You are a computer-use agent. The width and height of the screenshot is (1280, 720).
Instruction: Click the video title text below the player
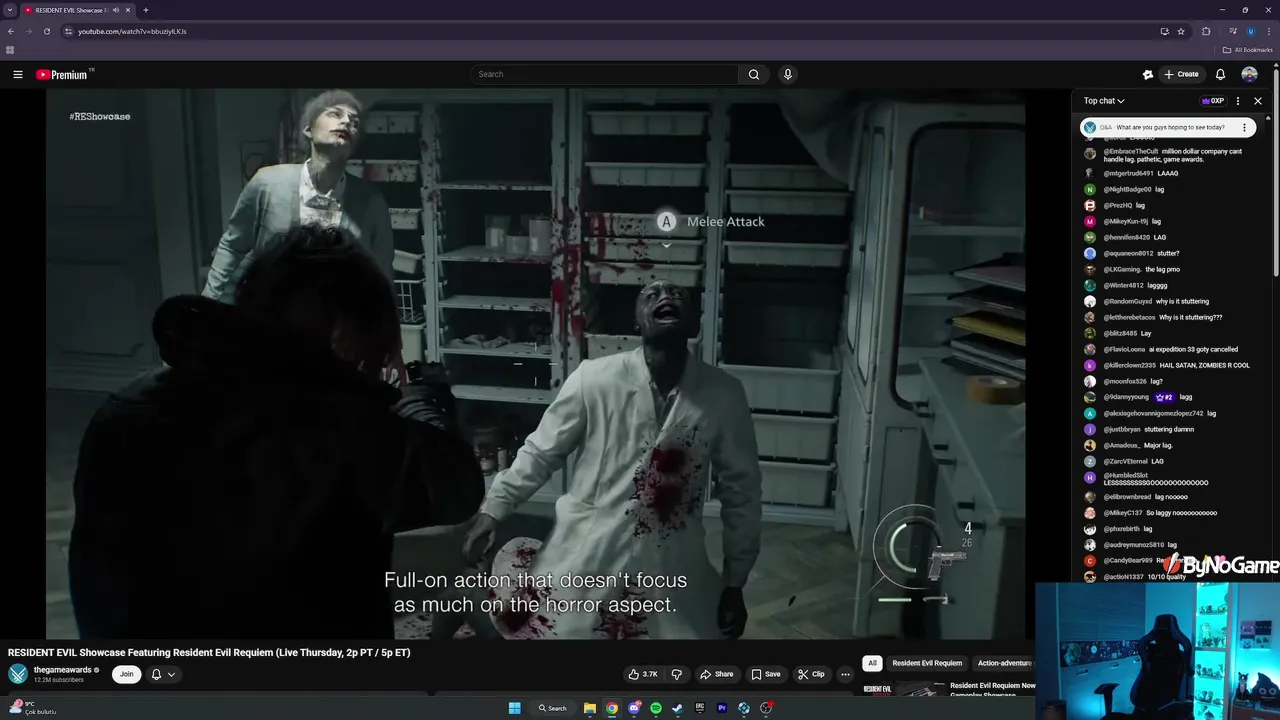[x=209, y=653]
